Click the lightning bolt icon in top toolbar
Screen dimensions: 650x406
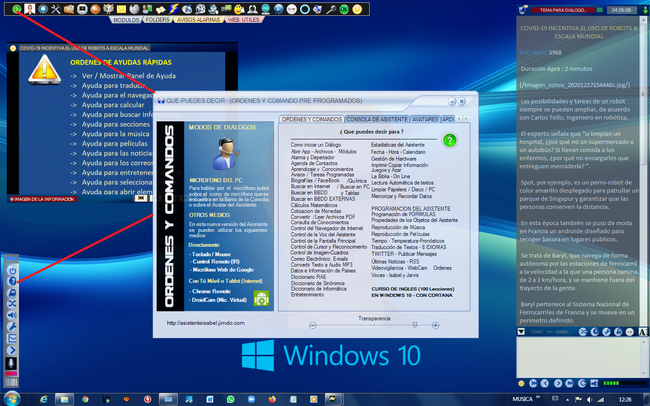[x=174, y=9]
